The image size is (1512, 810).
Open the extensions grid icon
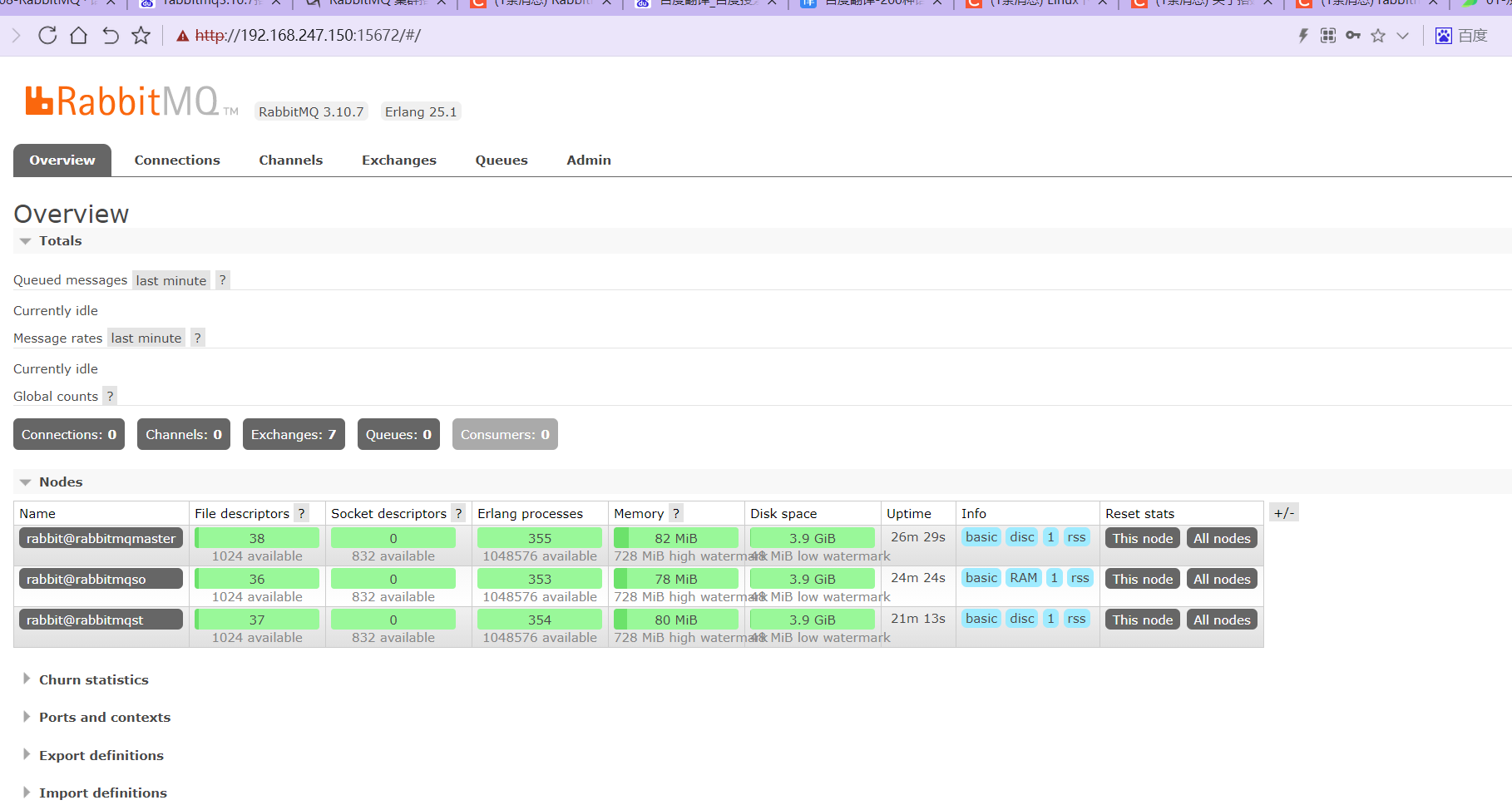click(x=1328, y=36)
